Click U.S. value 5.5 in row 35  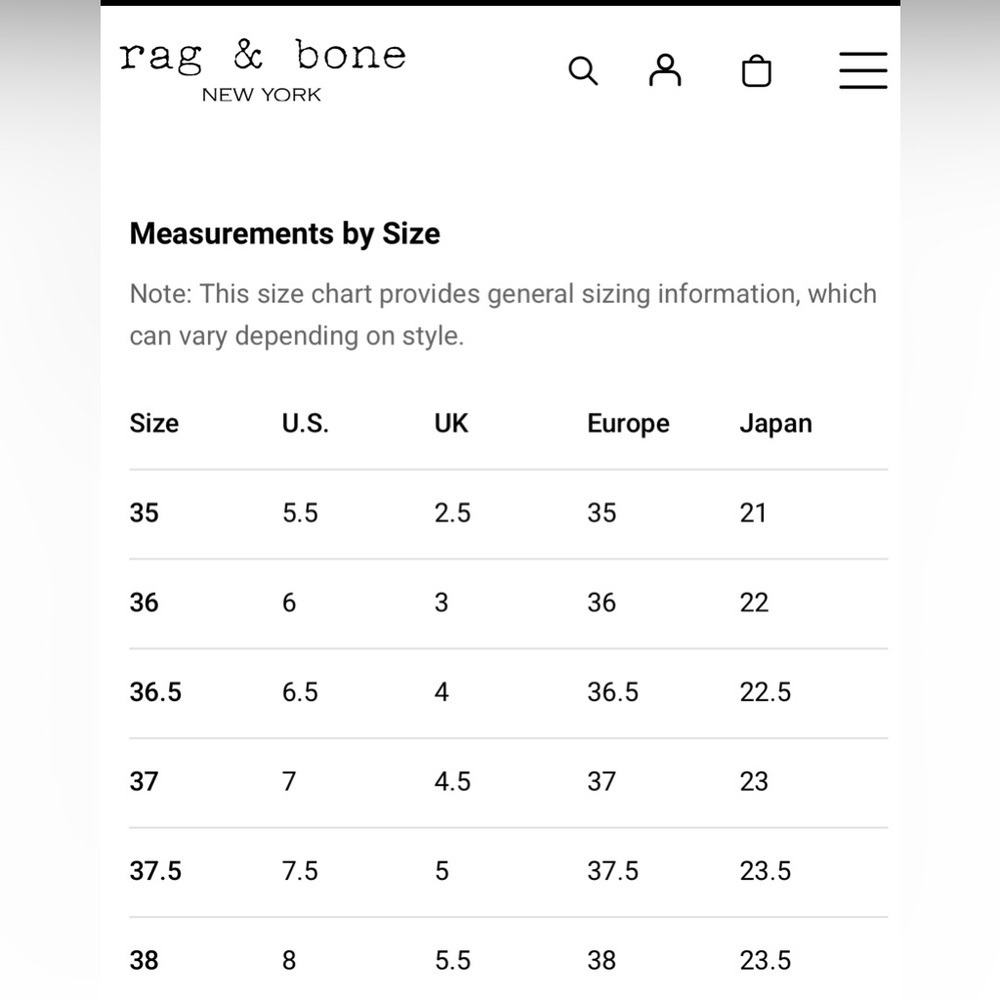[x=300, y=513]
